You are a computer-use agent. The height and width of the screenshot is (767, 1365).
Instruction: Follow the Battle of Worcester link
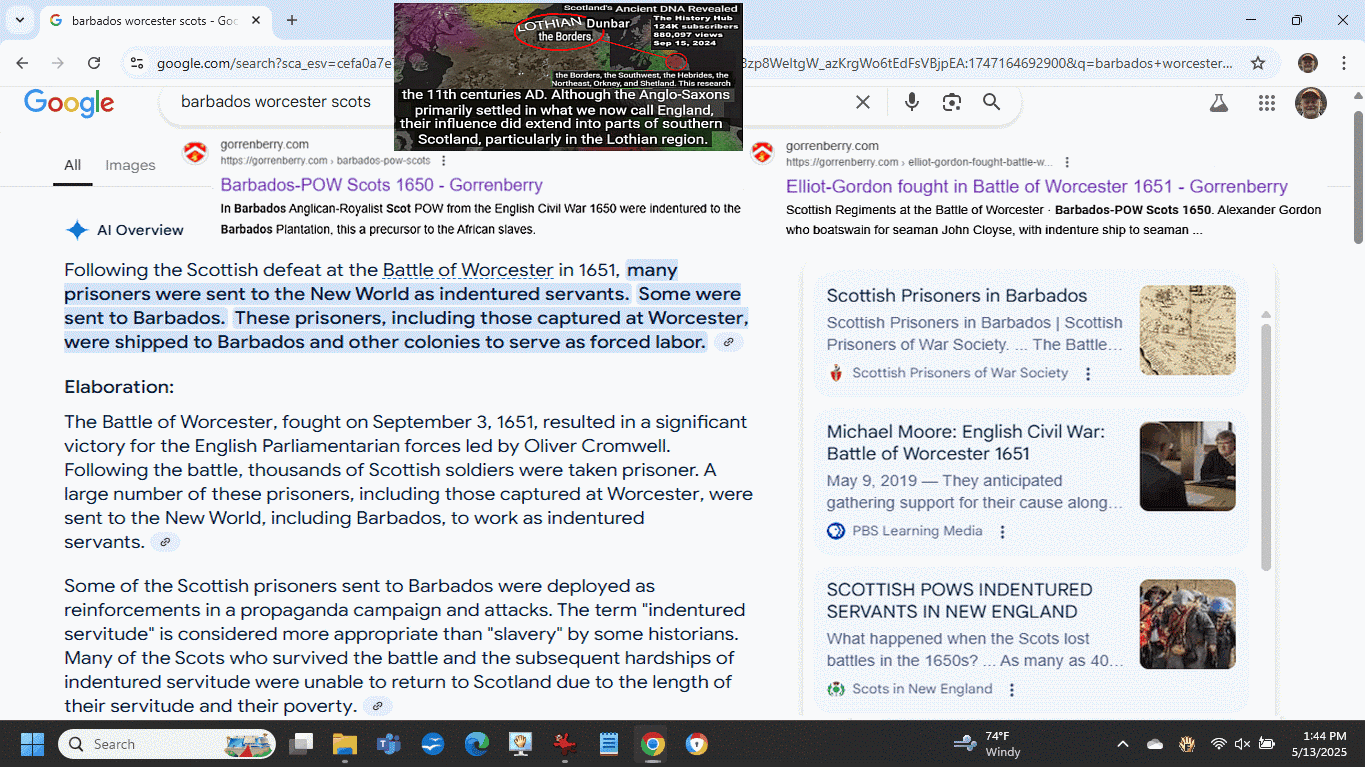click(x=467, y=270)
